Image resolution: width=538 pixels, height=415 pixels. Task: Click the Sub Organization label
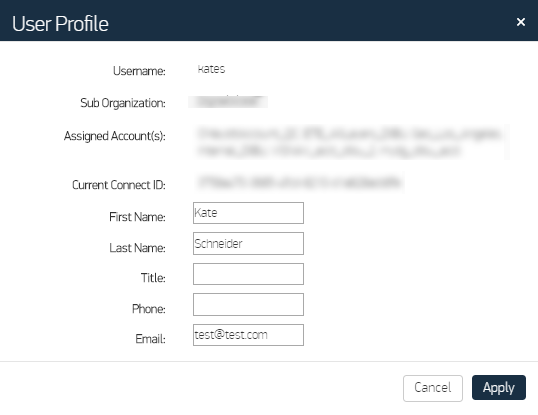point(123,103)
